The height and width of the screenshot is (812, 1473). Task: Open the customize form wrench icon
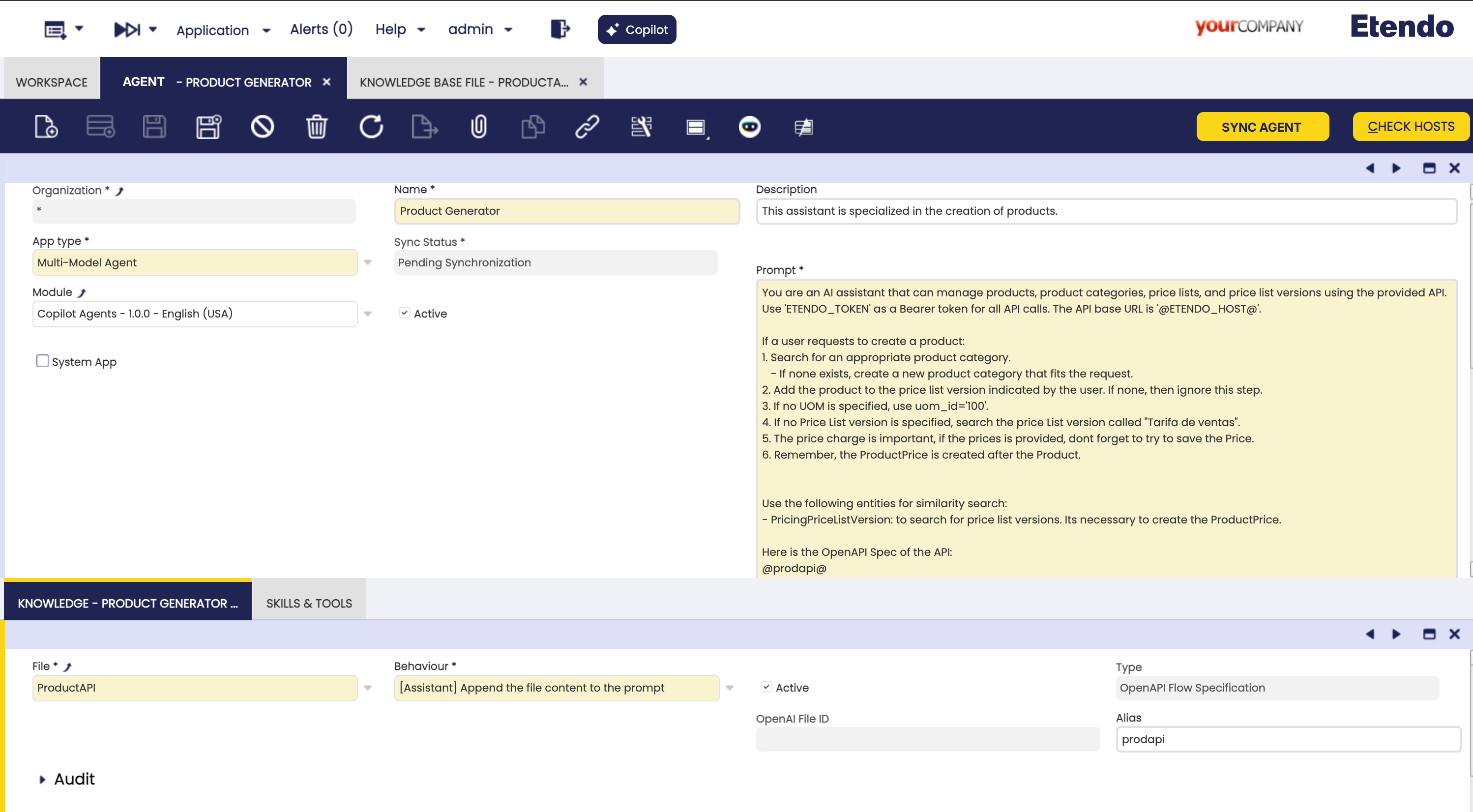(641, 126)
